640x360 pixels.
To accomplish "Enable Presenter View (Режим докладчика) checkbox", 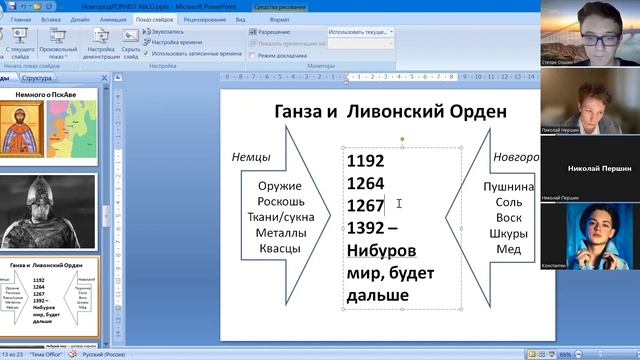I will click(x=252, y=56).
